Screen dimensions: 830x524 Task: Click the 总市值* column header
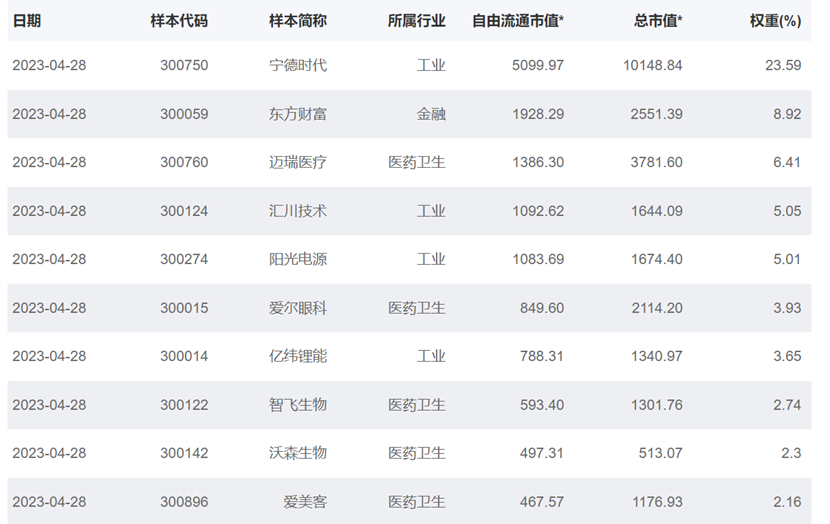pos(658,21)
